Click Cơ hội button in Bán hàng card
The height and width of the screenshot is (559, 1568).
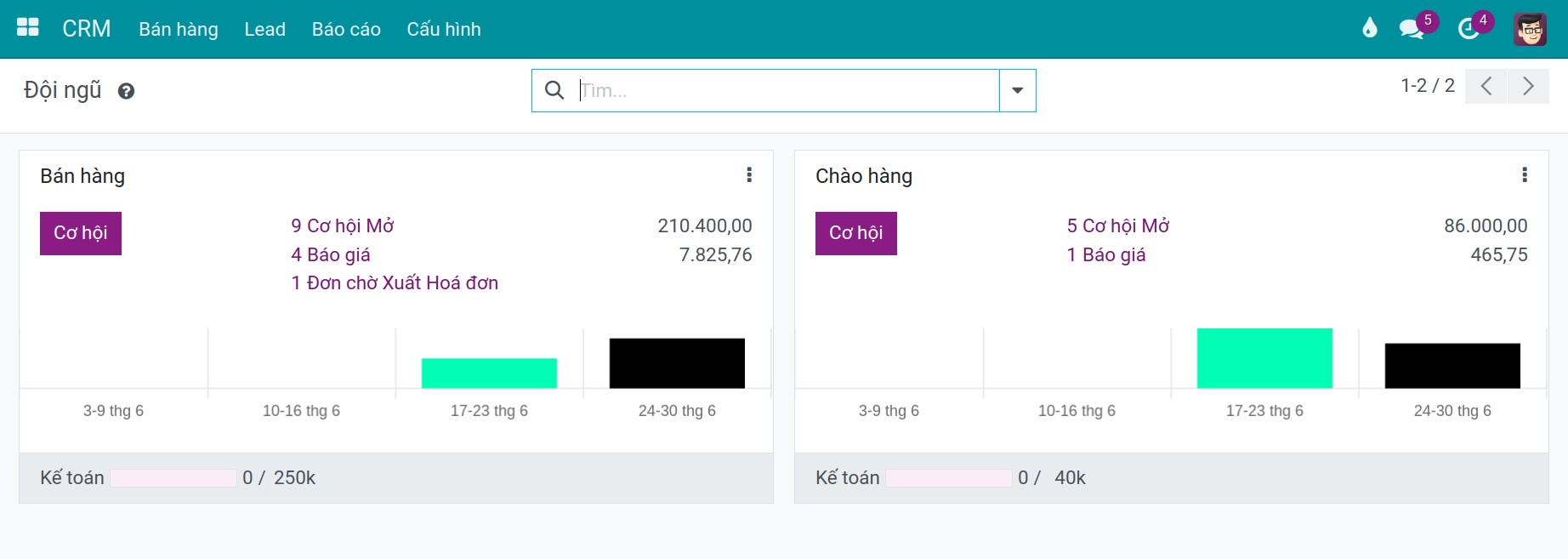coord(81,233)
